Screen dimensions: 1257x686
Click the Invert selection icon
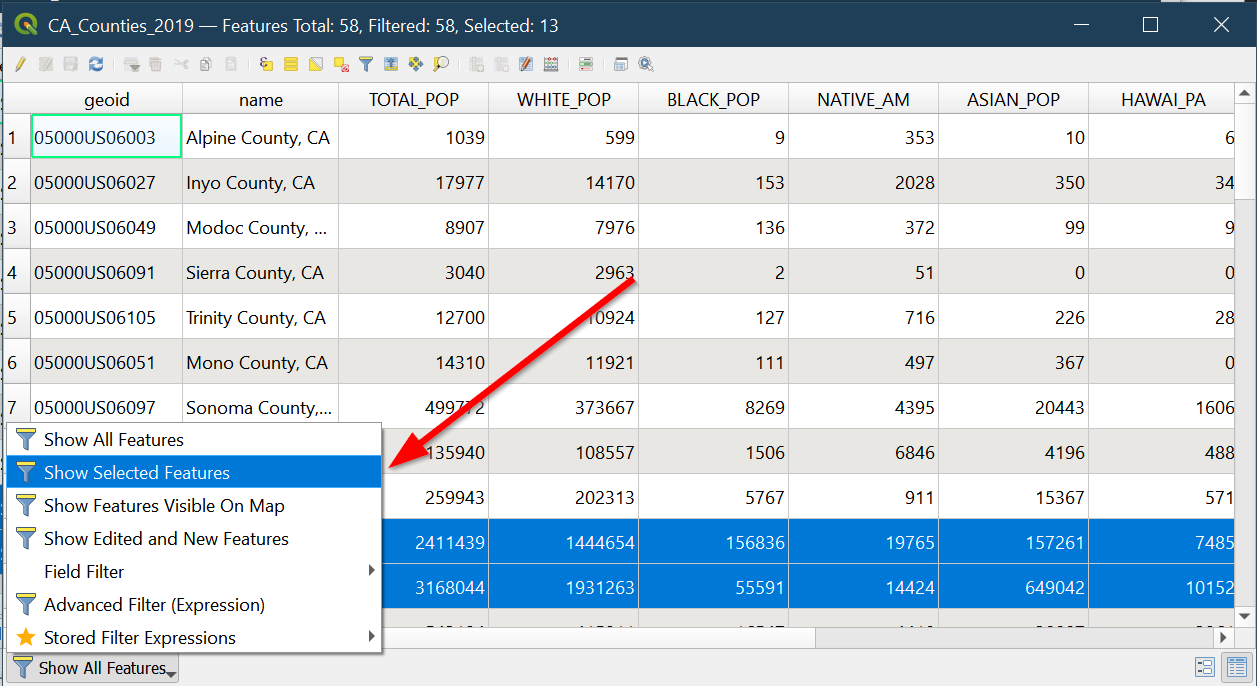tap(316, 64)
